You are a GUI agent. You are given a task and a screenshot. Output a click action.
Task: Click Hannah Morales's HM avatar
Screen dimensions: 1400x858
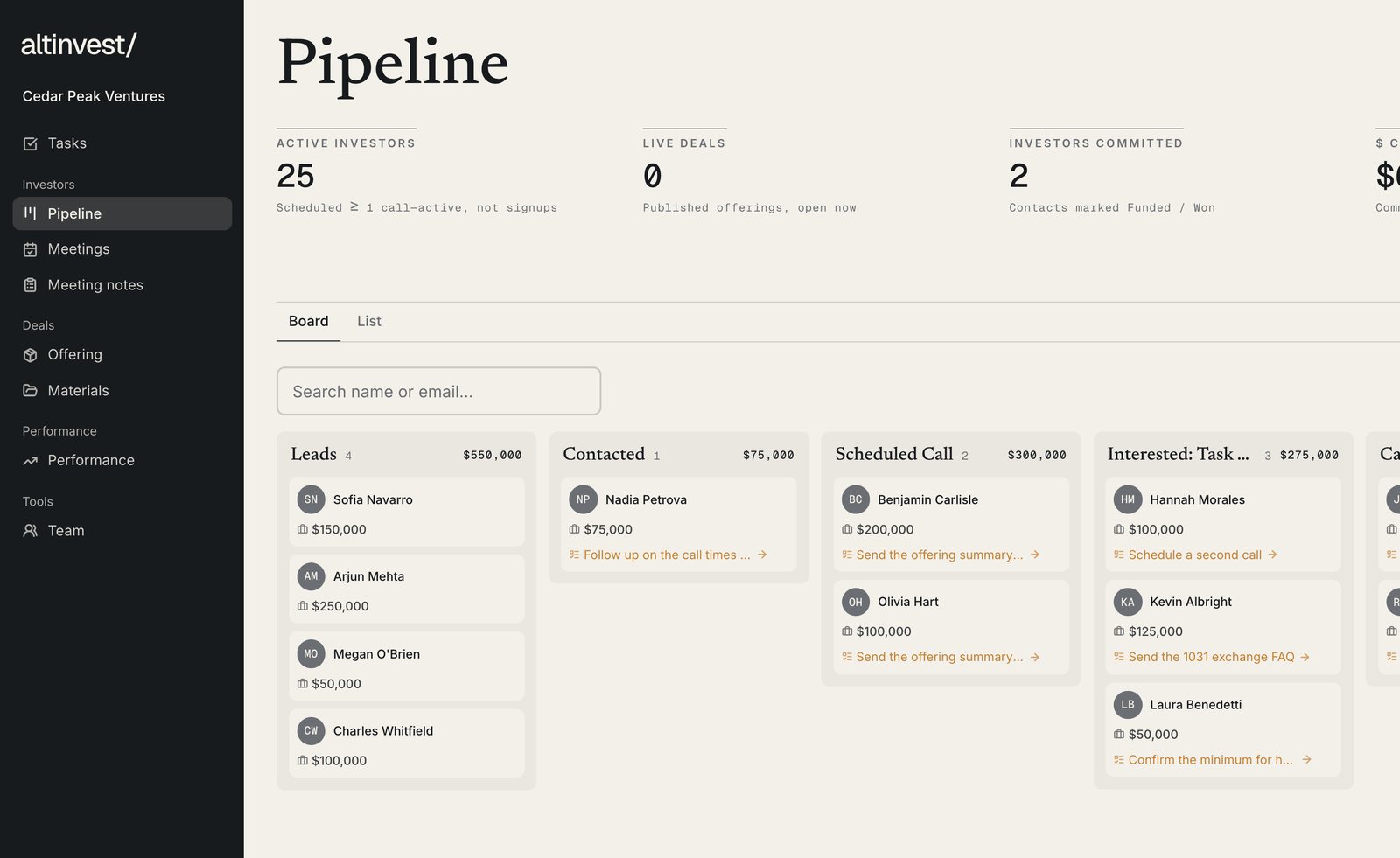click(1128, 499)
